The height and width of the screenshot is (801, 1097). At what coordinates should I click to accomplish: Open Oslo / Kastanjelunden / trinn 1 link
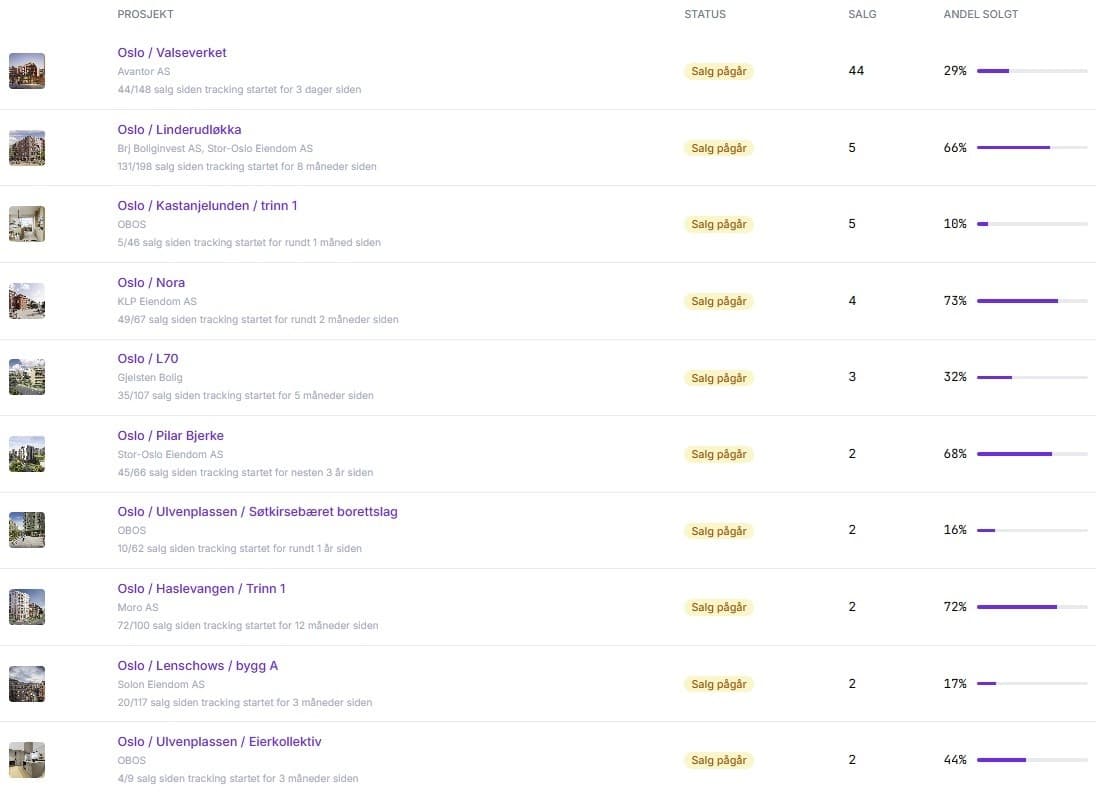[x=207, y=206]
